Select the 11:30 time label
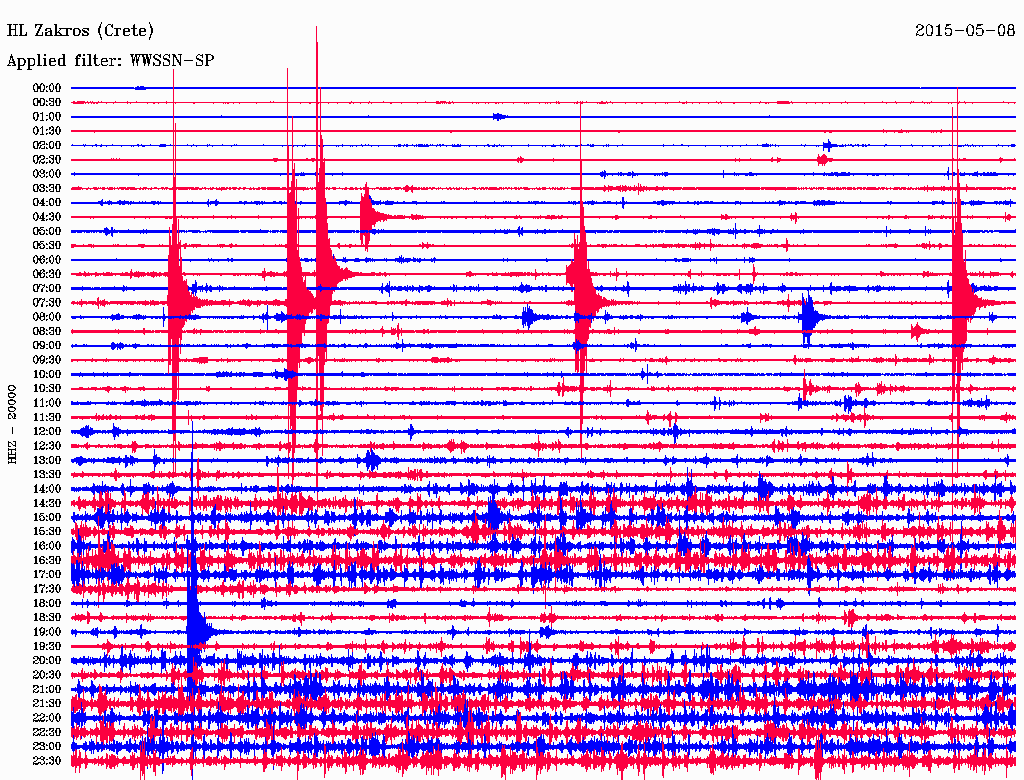Screen dimensions: 1024x780 point(47,417)
